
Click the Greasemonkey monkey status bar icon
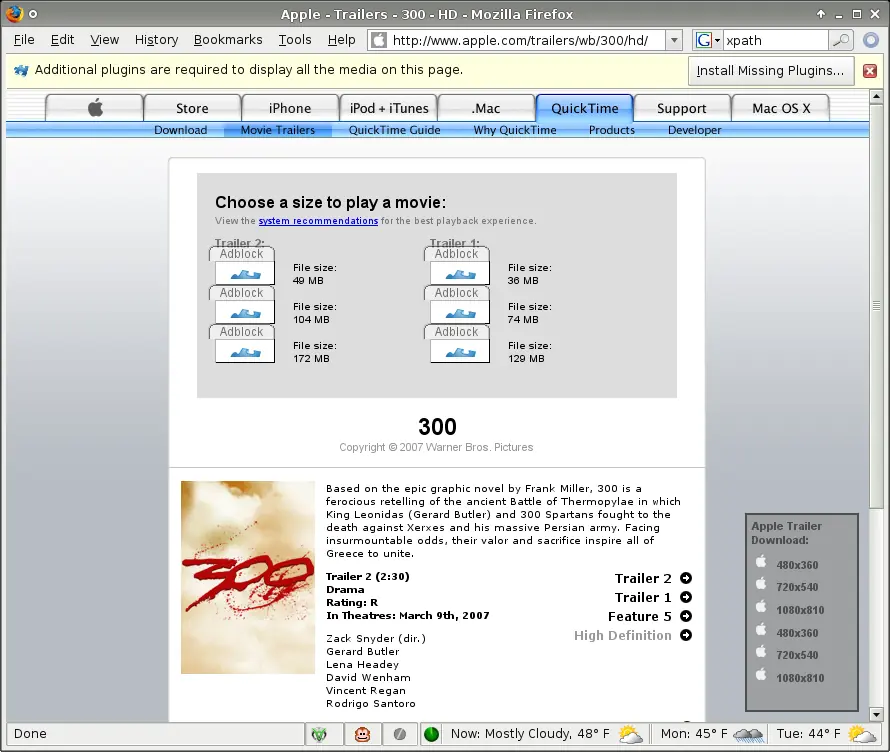pyautogui.click(x=362, y=734)
